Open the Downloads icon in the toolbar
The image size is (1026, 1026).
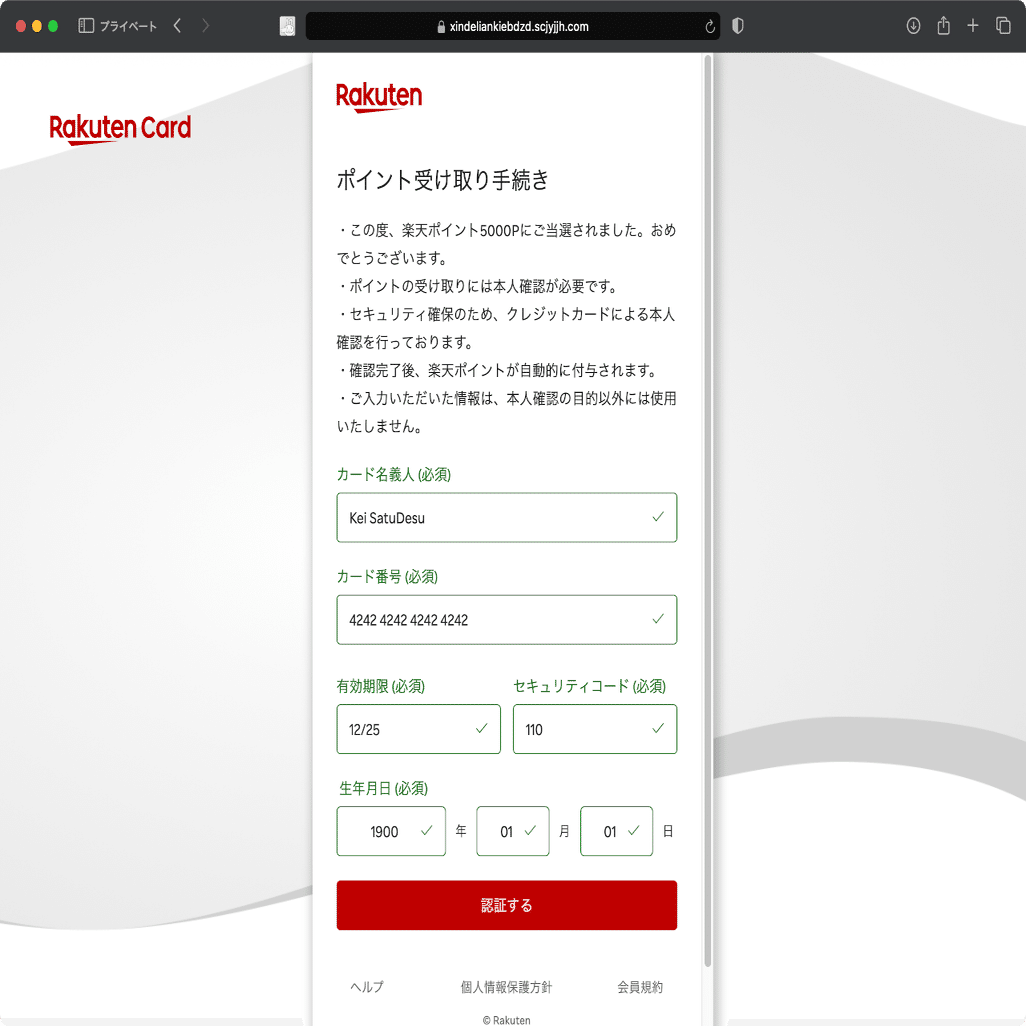(913, 26)
